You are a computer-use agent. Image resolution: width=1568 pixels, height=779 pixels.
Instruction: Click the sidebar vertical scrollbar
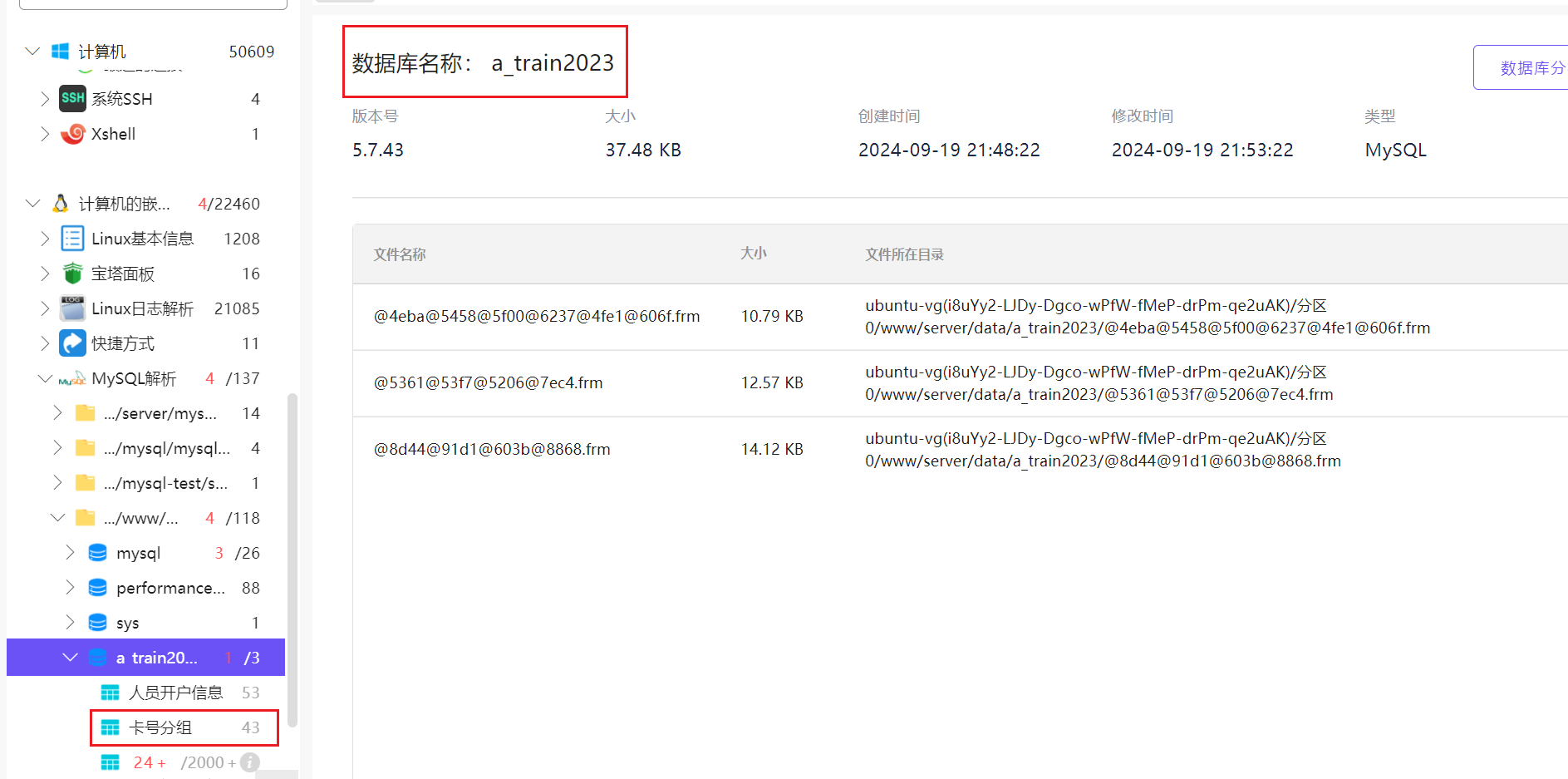pos(292,557)
